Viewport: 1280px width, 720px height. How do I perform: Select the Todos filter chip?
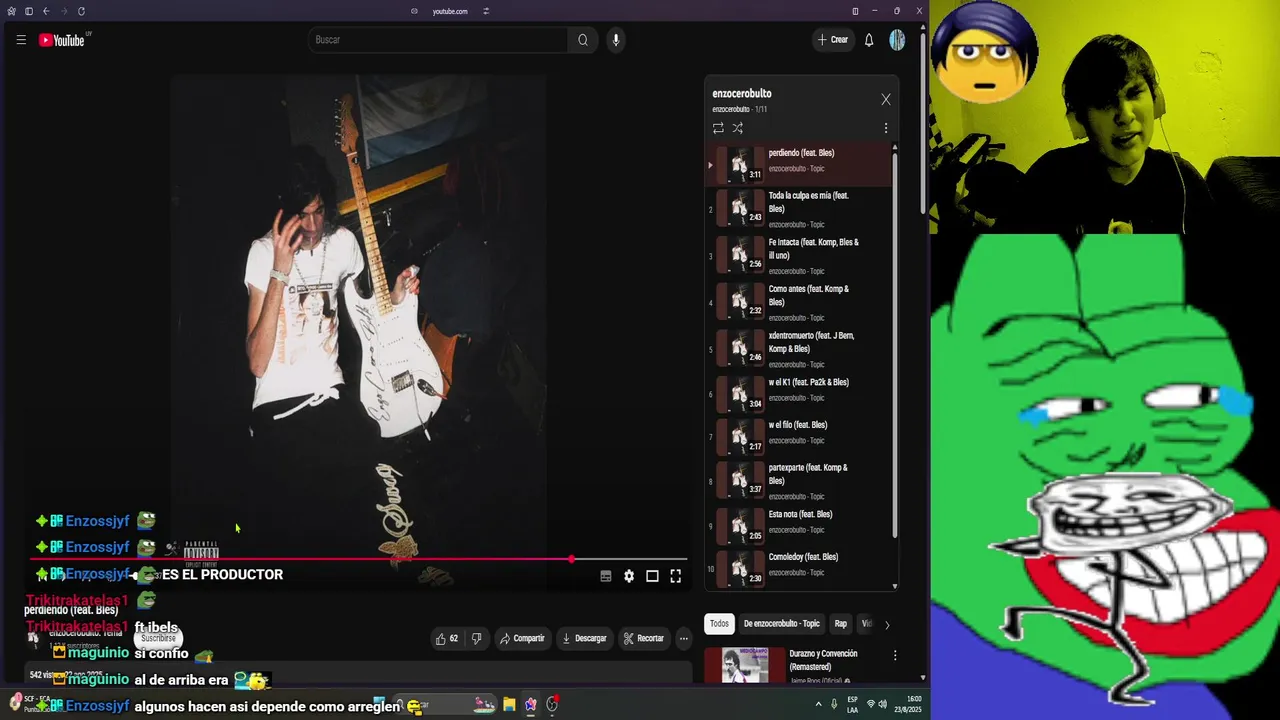(x=719, y=623)
